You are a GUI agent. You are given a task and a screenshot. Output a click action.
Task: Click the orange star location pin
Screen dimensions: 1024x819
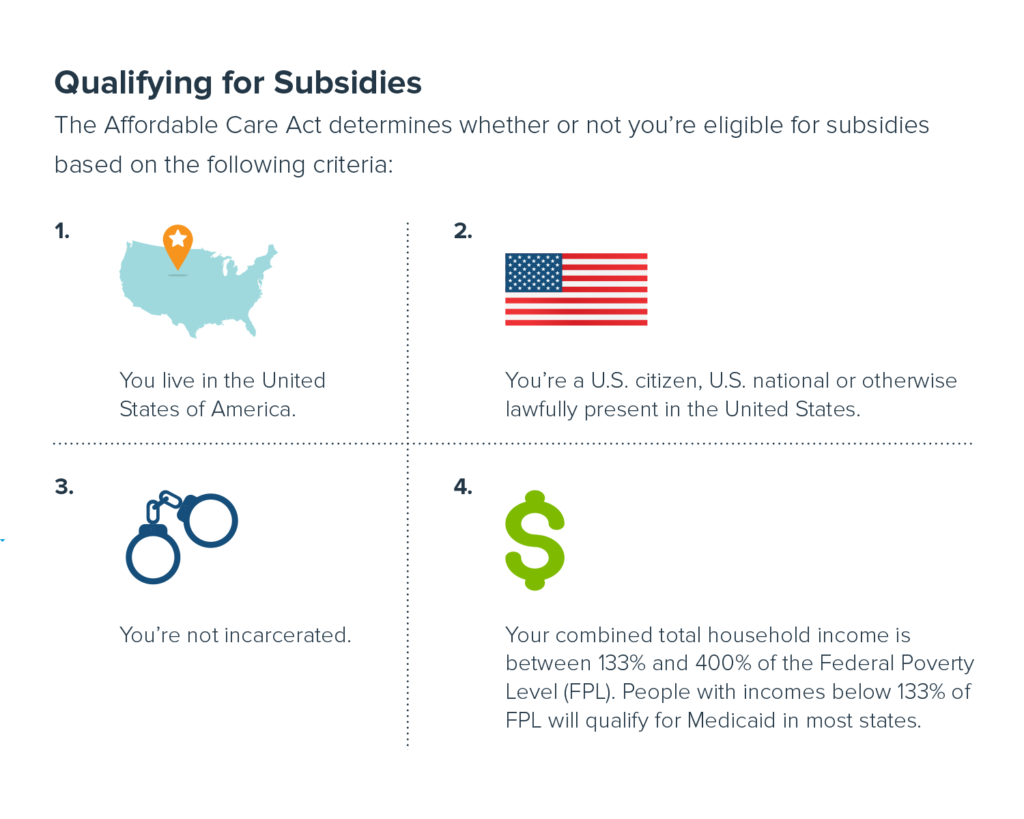[x=178, y=246]
